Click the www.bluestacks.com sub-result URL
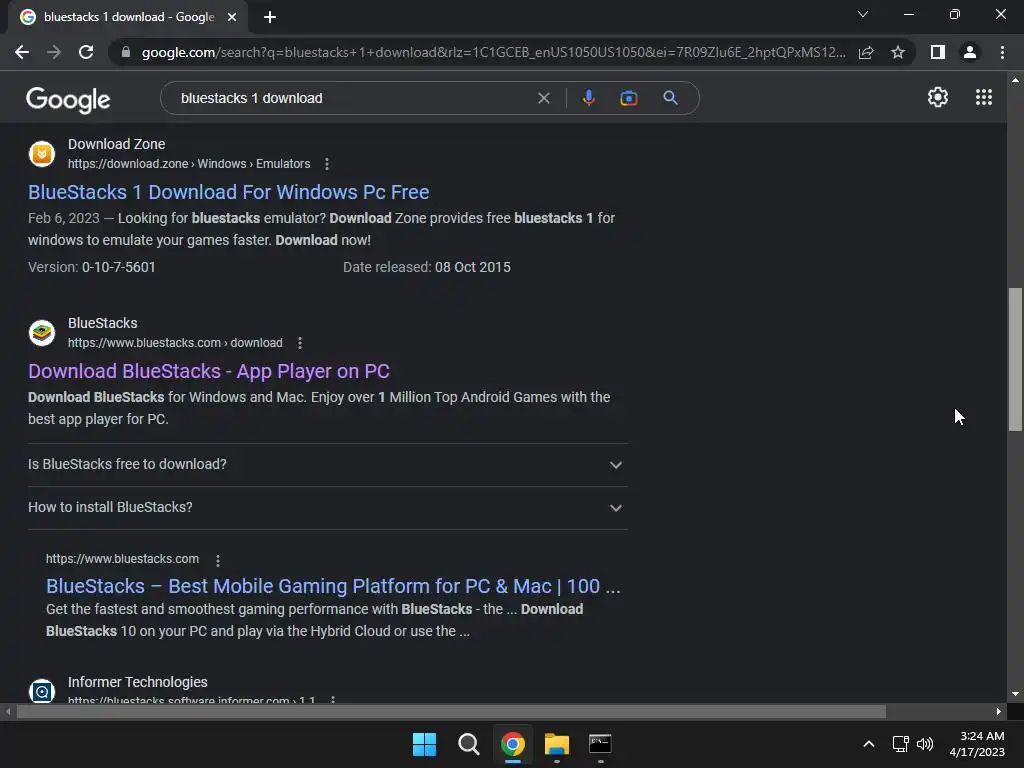The width and height of the screenshot is (1024, 768). 122,559
